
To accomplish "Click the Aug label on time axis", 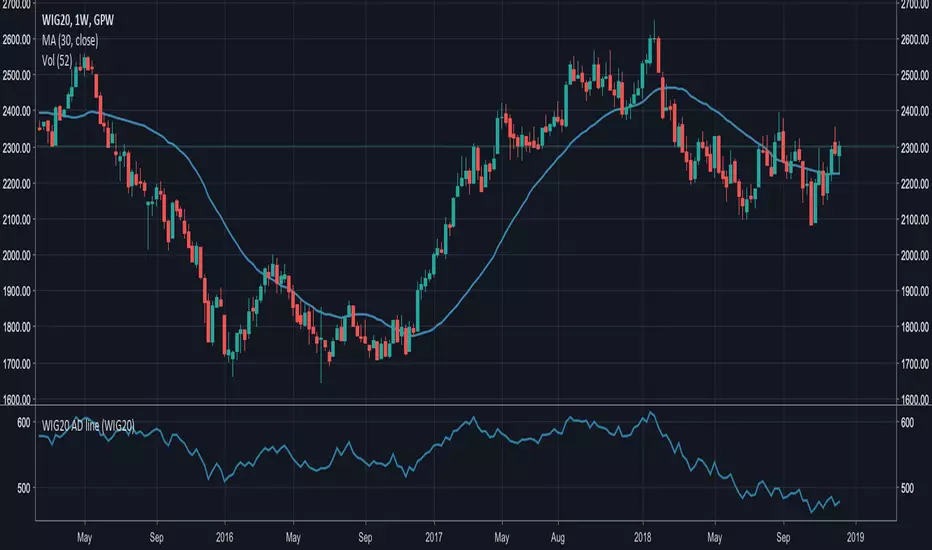I will click(558, 538).
